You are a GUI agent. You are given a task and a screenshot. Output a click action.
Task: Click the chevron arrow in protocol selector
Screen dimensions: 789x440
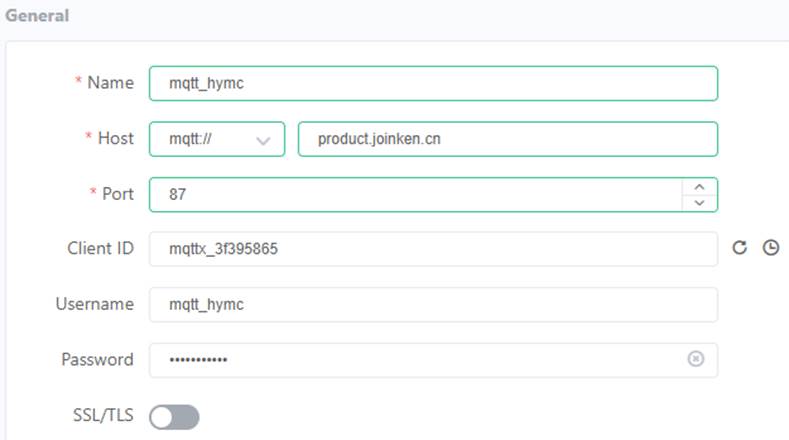[263, 140]
